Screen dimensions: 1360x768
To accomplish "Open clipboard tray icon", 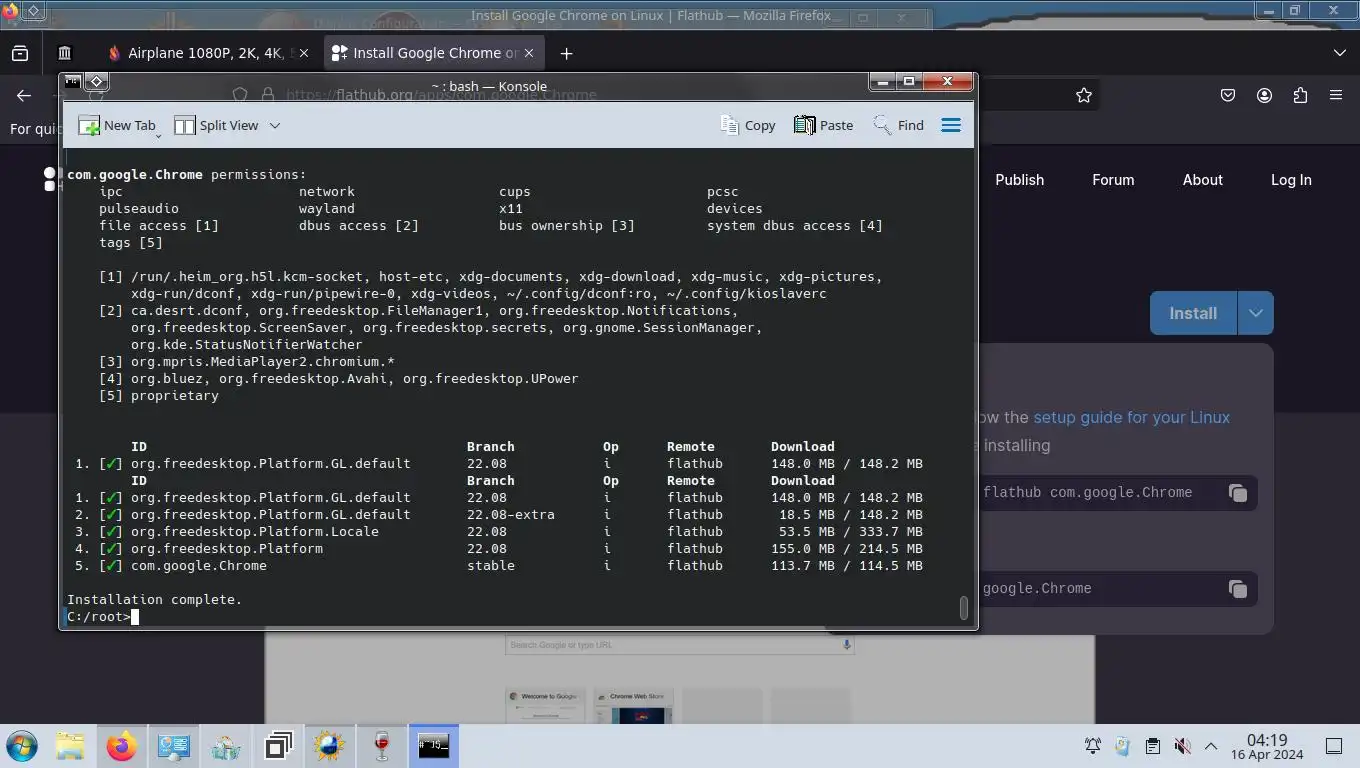I will tap(1152, 746).
